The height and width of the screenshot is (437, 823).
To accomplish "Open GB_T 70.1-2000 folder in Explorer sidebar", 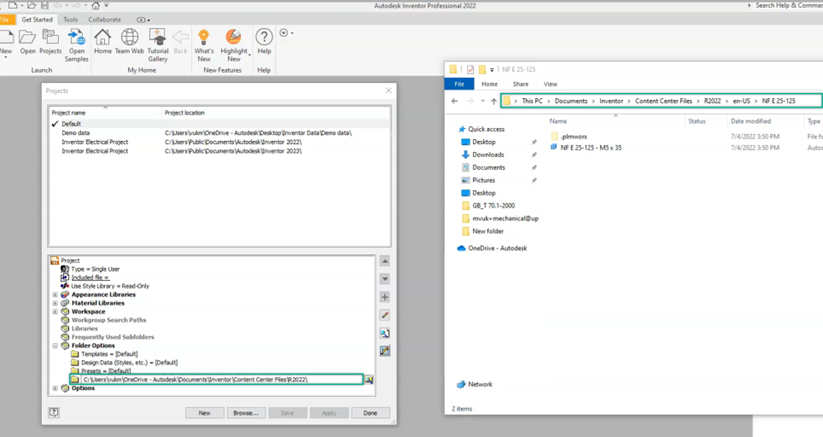I will tap(488, 206).
